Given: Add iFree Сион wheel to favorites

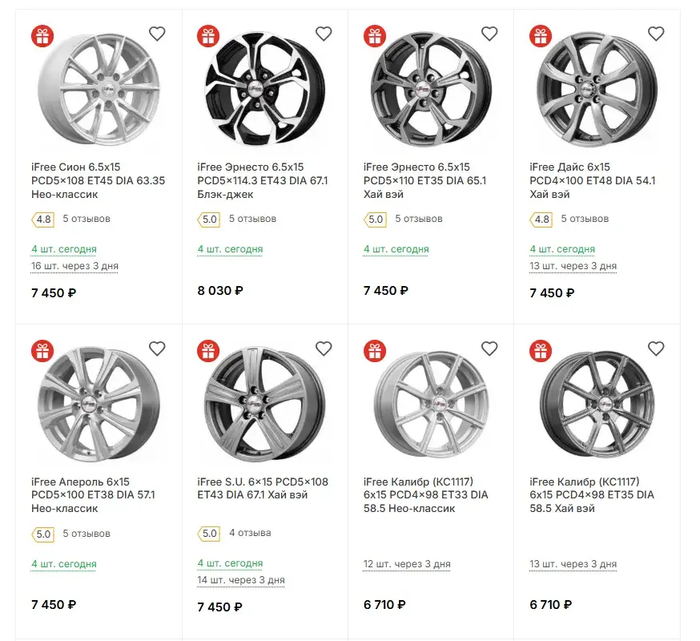Looking at the screenshot, I should pos(157,34).
